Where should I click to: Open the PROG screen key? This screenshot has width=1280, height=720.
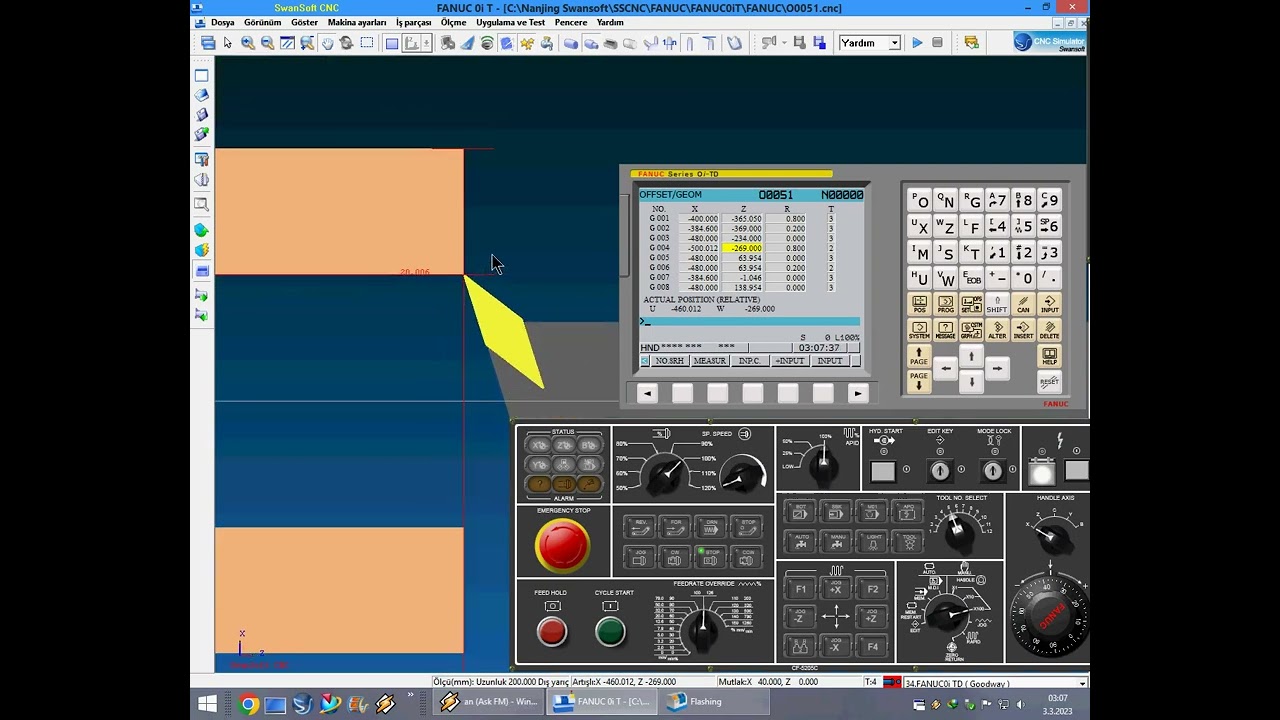(945, 304)
